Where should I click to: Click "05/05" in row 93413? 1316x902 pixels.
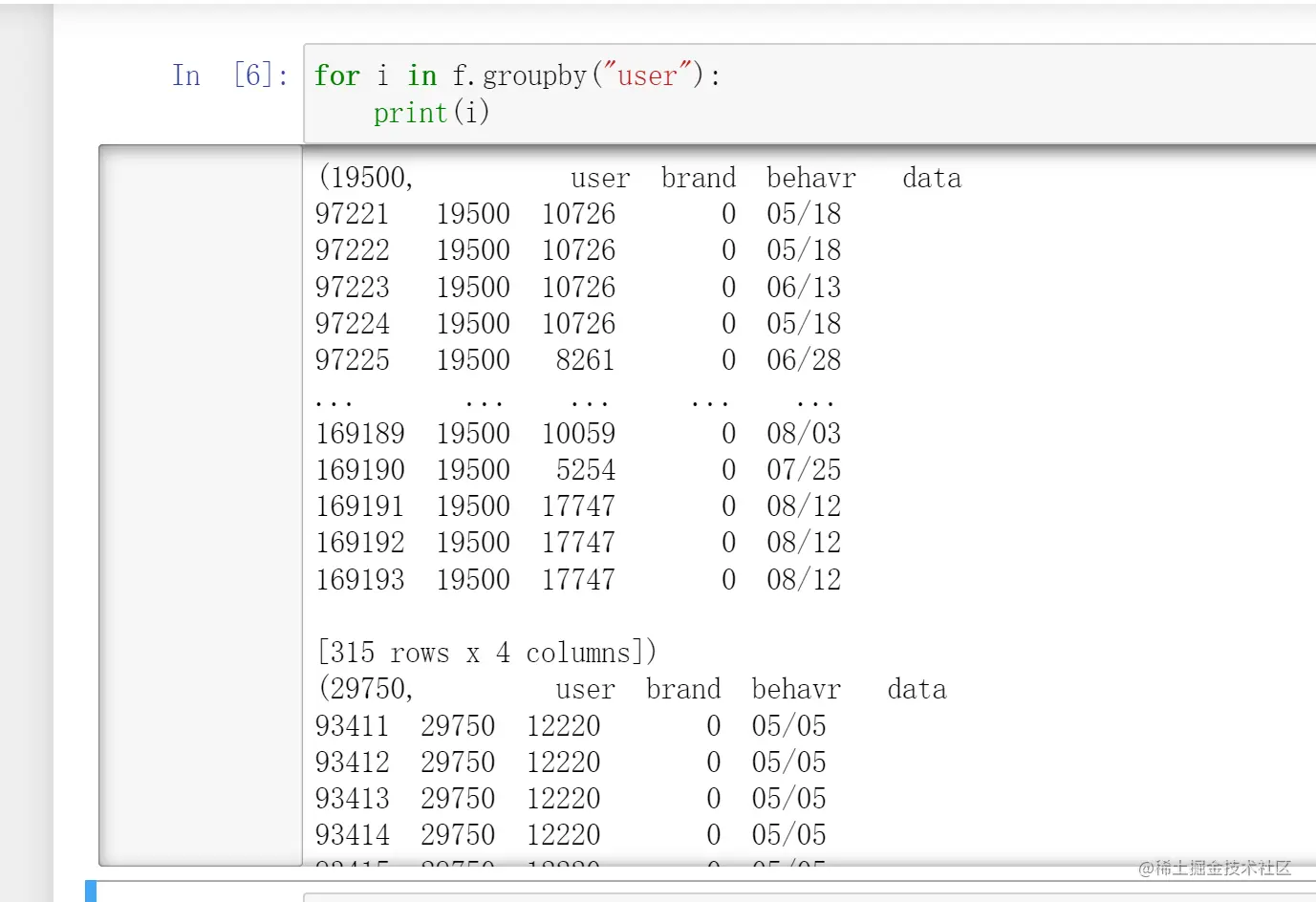(x=788, y=798)
